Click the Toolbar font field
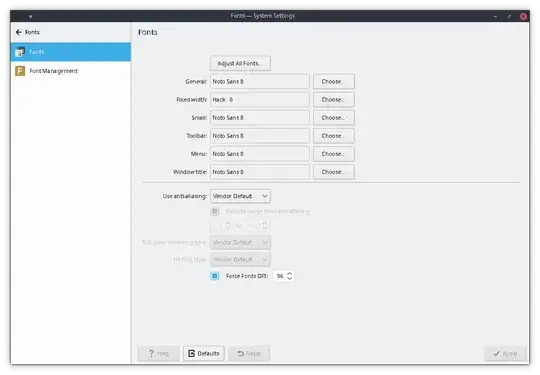 260,136
